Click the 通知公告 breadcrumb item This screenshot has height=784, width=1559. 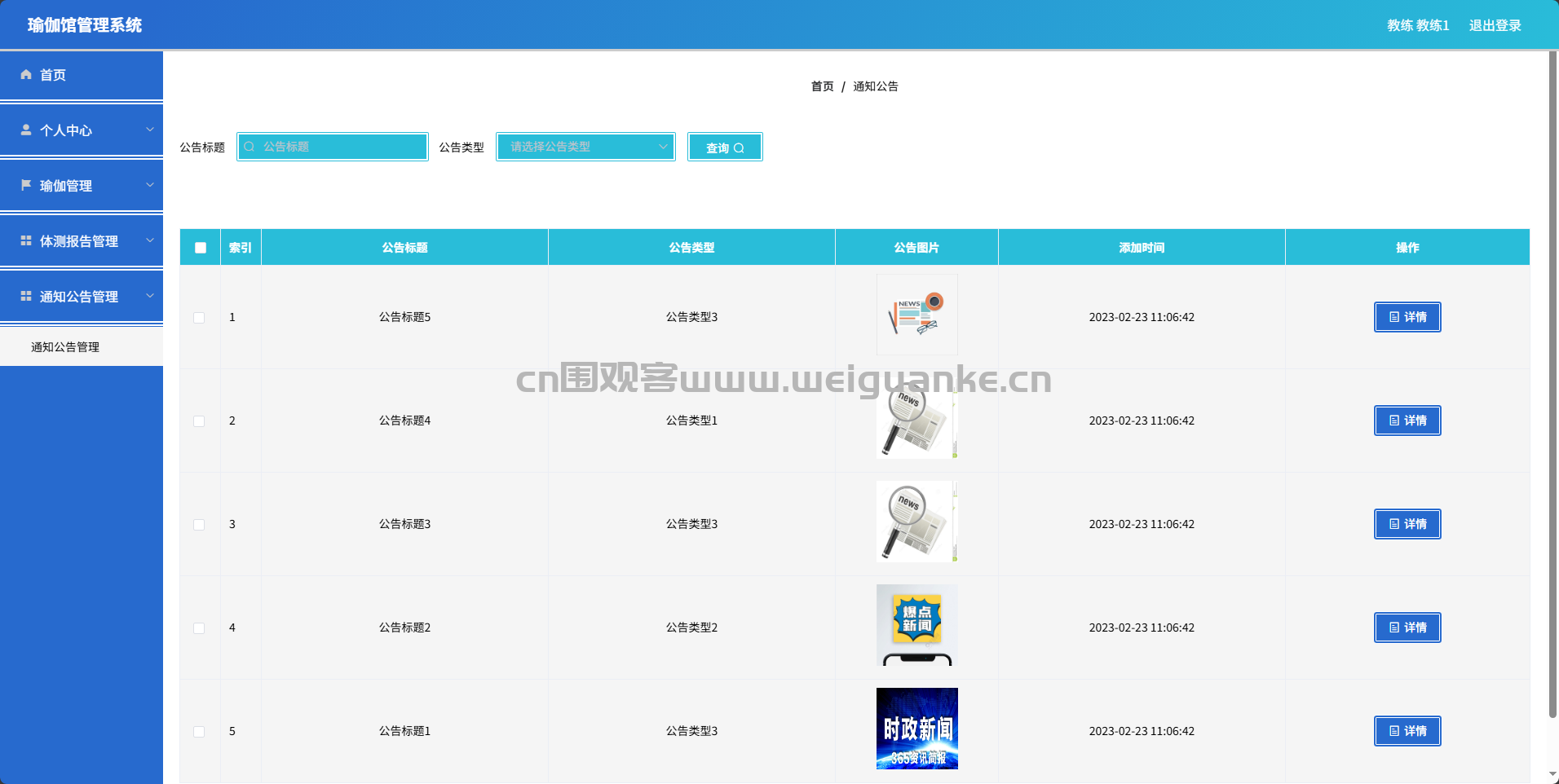(x=876, y=86)
